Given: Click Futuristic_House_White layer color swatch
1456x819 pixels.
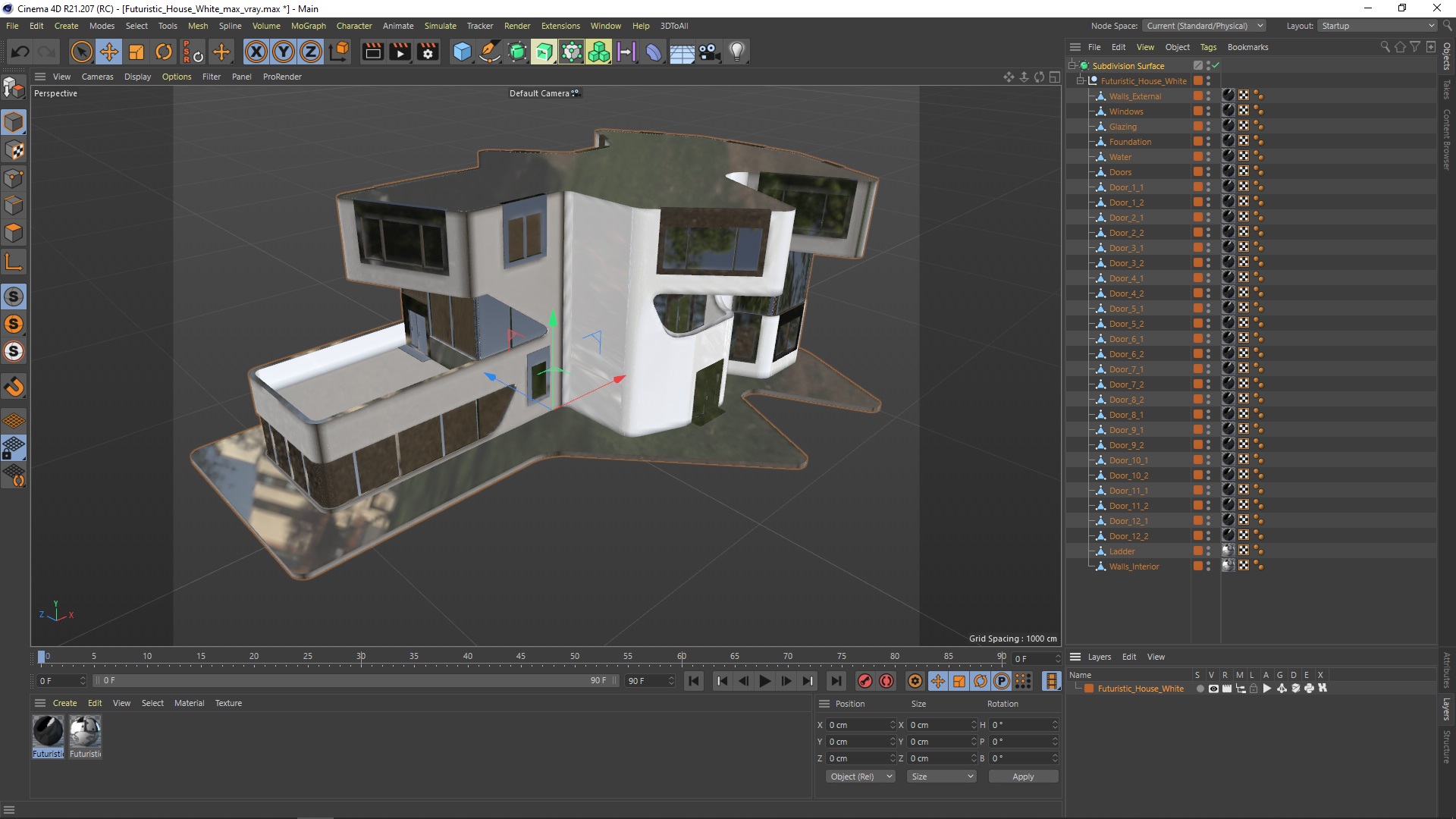Looking at the screenshot, I should 1089,689.
